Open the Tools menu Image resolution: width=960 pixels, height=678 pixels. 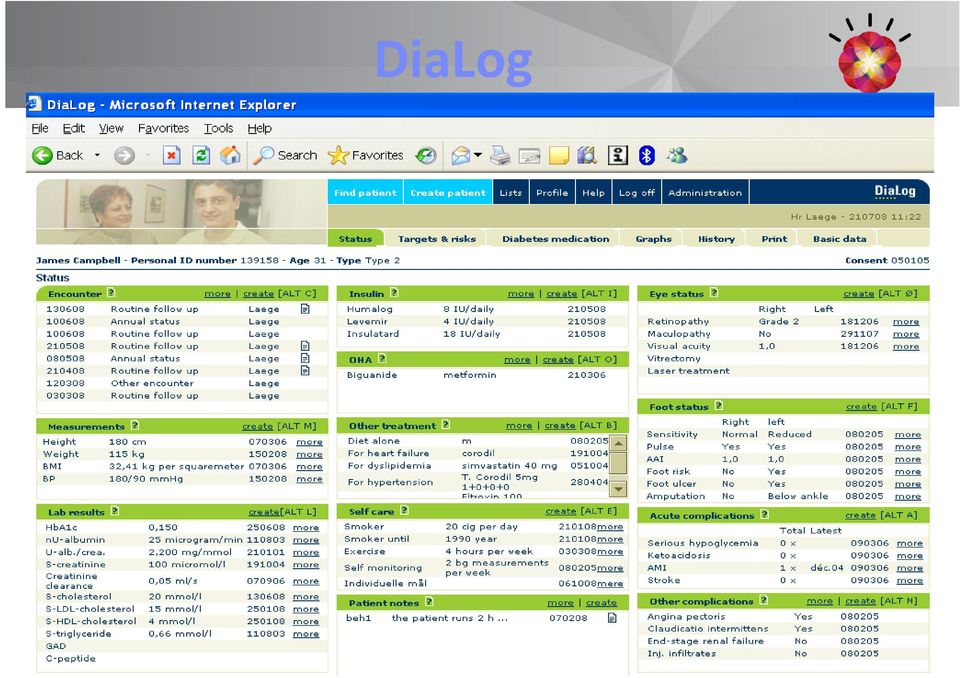[x=219, y=129]
